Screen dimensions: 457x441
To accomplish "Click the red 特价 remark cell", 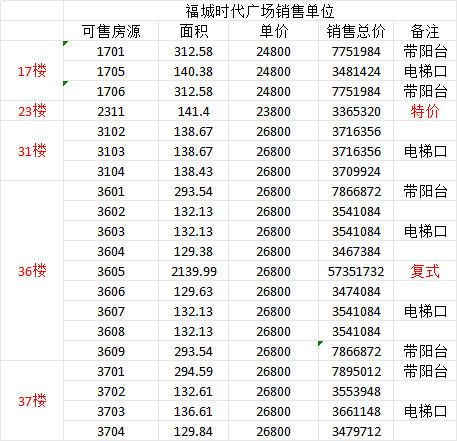I will (x=425, y=111).
